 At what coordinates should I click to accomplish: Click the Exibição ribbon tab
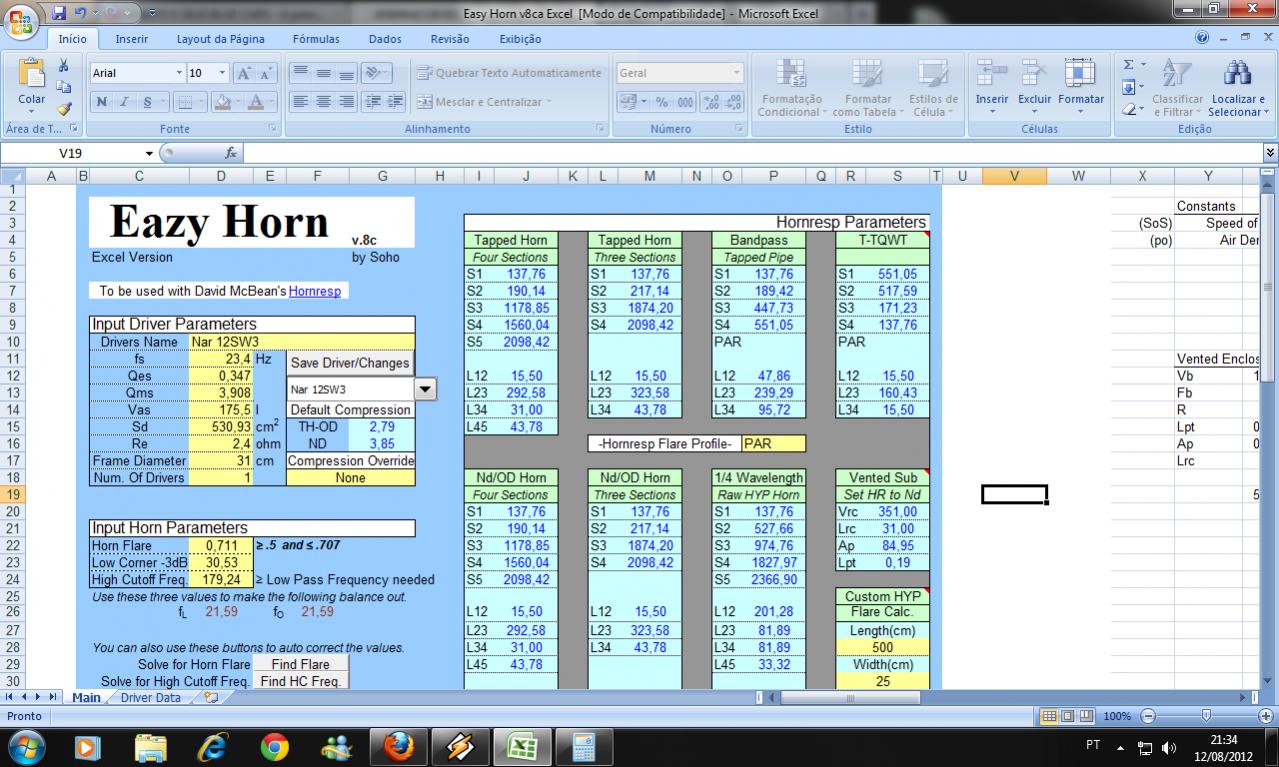520,39
